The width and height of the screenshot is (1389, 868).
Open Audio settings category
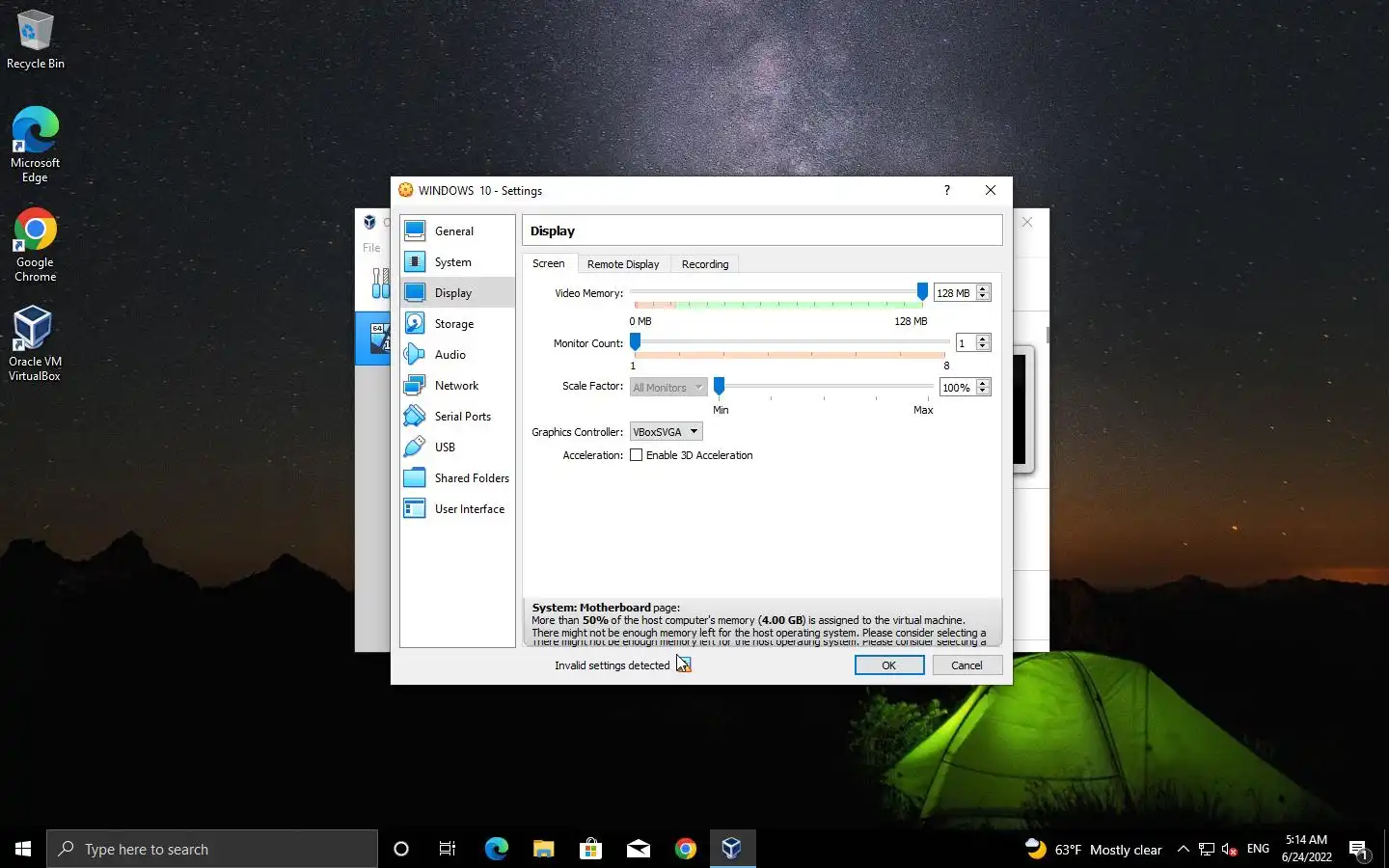coord(457,355)
